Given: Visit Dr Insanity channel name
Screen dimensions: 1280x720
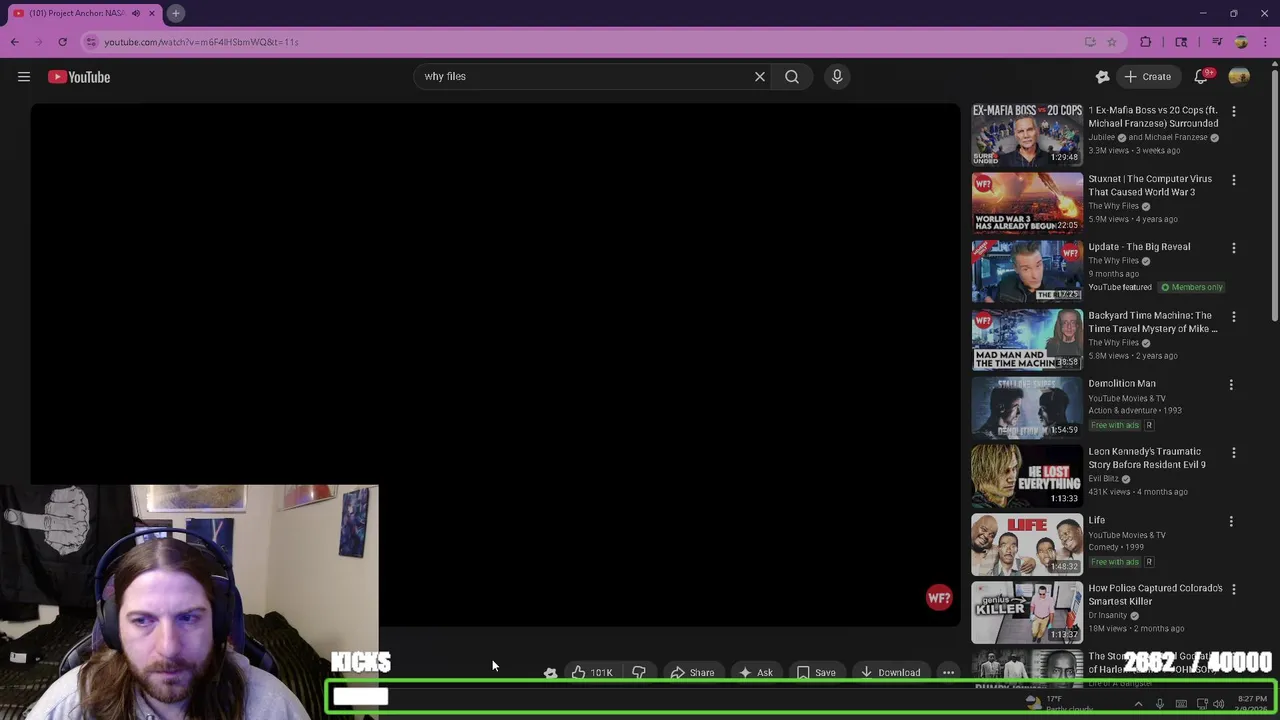Looking at the screenshot, I should pos(1108,616).
